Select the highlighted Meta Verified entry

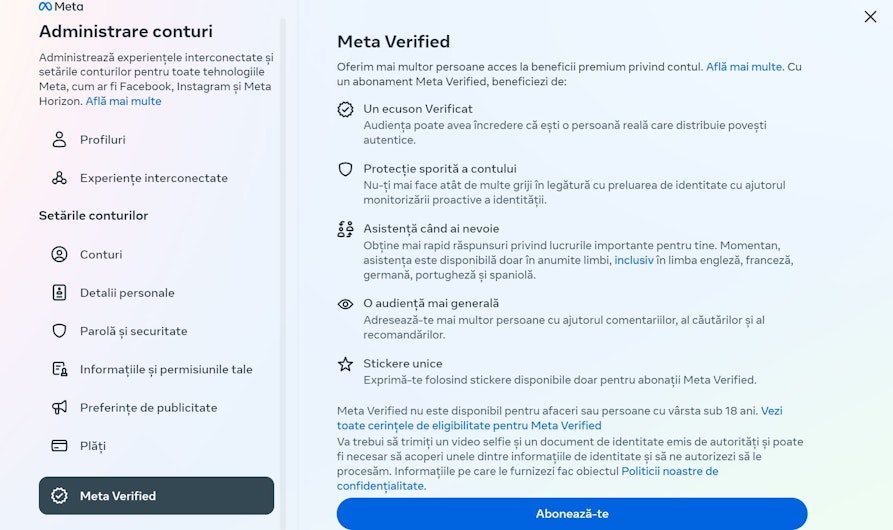[x=157, y=496]
